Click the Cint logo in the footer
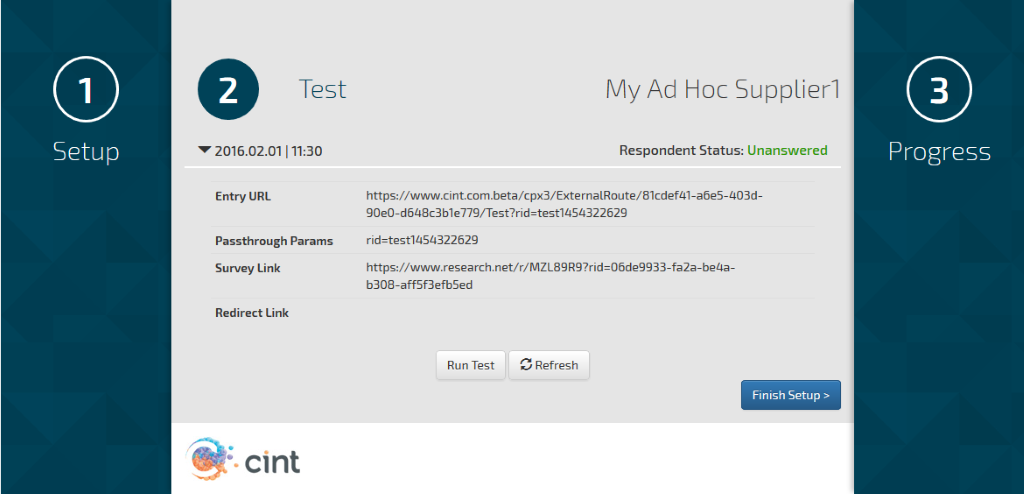Viewport: 1024px width, 494px height. (x=244, y=460)
